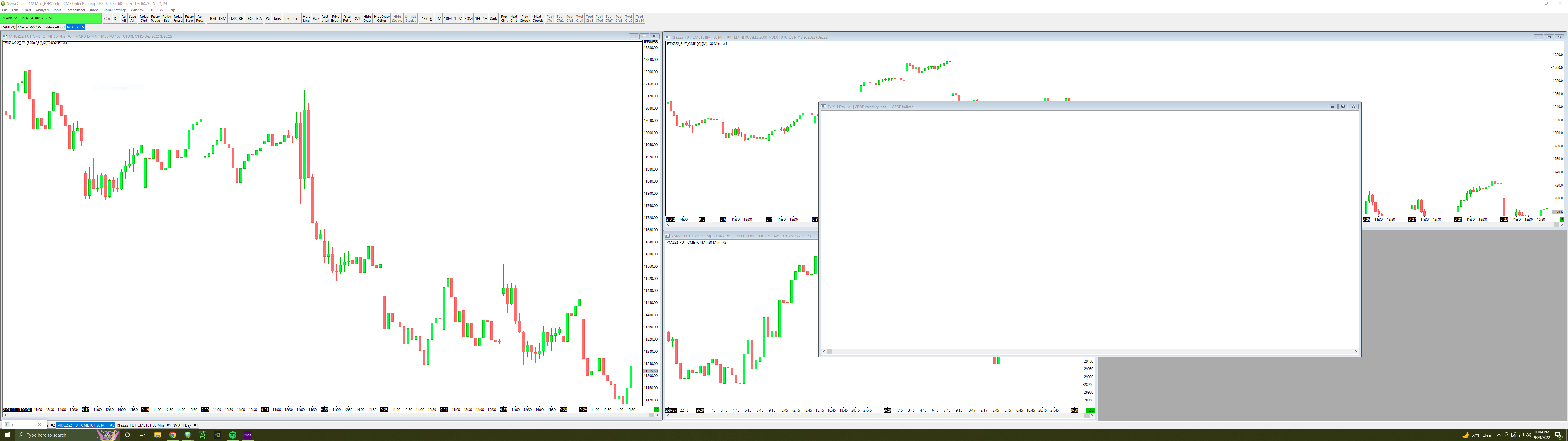Select the Rect angl drawing tool
This screenshot has width=1568, height=441.
pyautogui.click(x=325, y=19)
